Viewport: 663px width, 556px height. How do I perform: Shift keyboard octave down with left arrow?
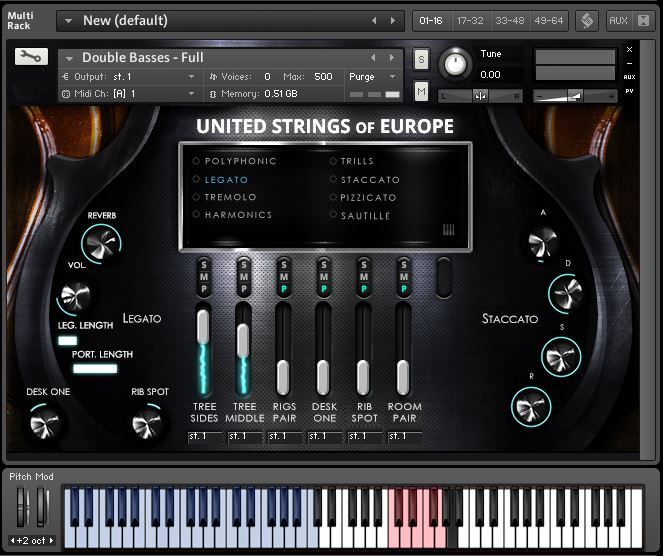pyautogui.click(x=13, y=540)
